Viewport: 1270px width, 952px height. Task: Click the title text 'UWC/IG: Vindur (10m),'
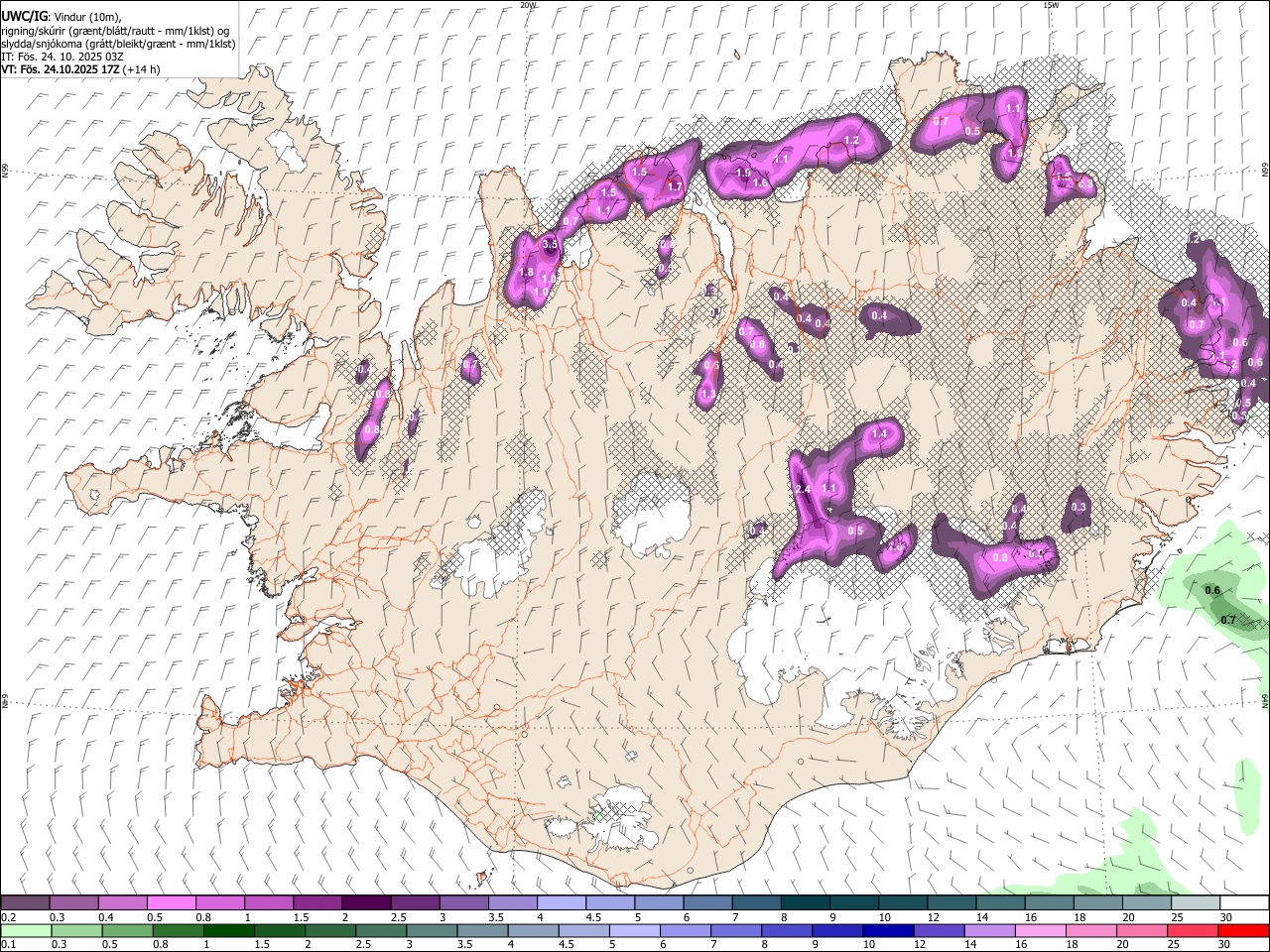(62, 17)
